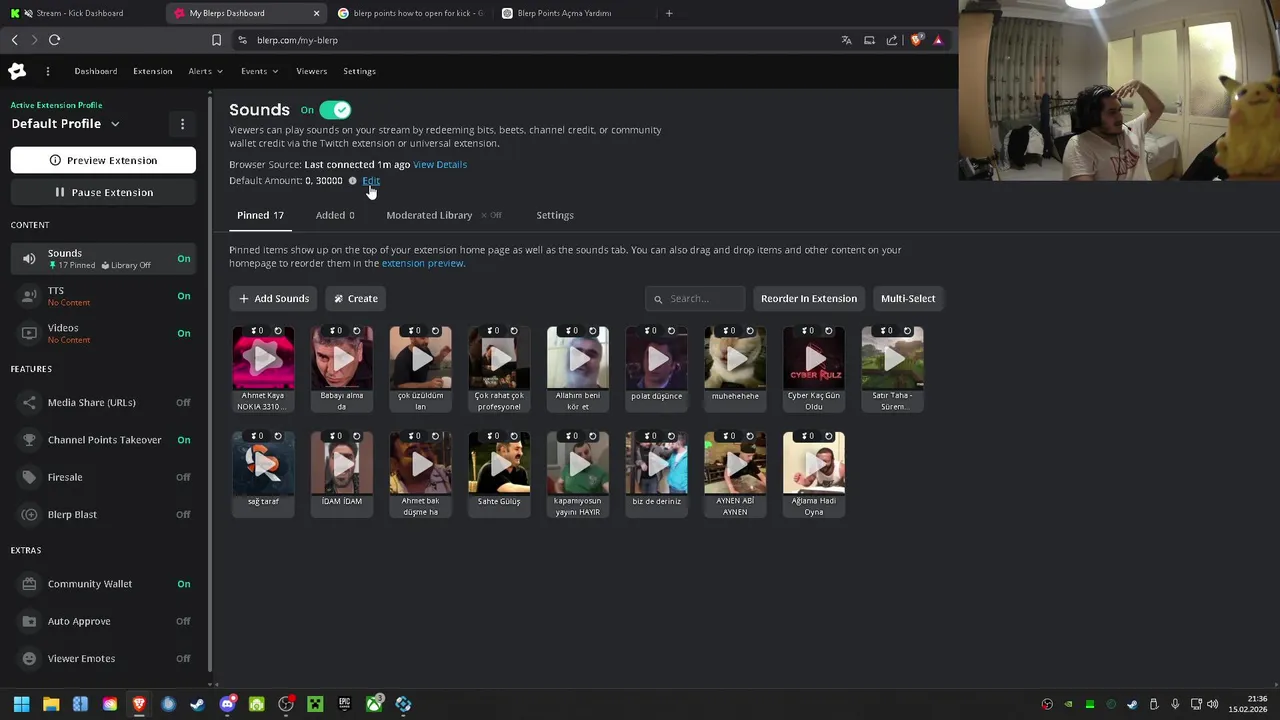Viewport: 1280px width, 720px height.
Task: Click Edit link beside Default Amount
Action: point(371,181)
